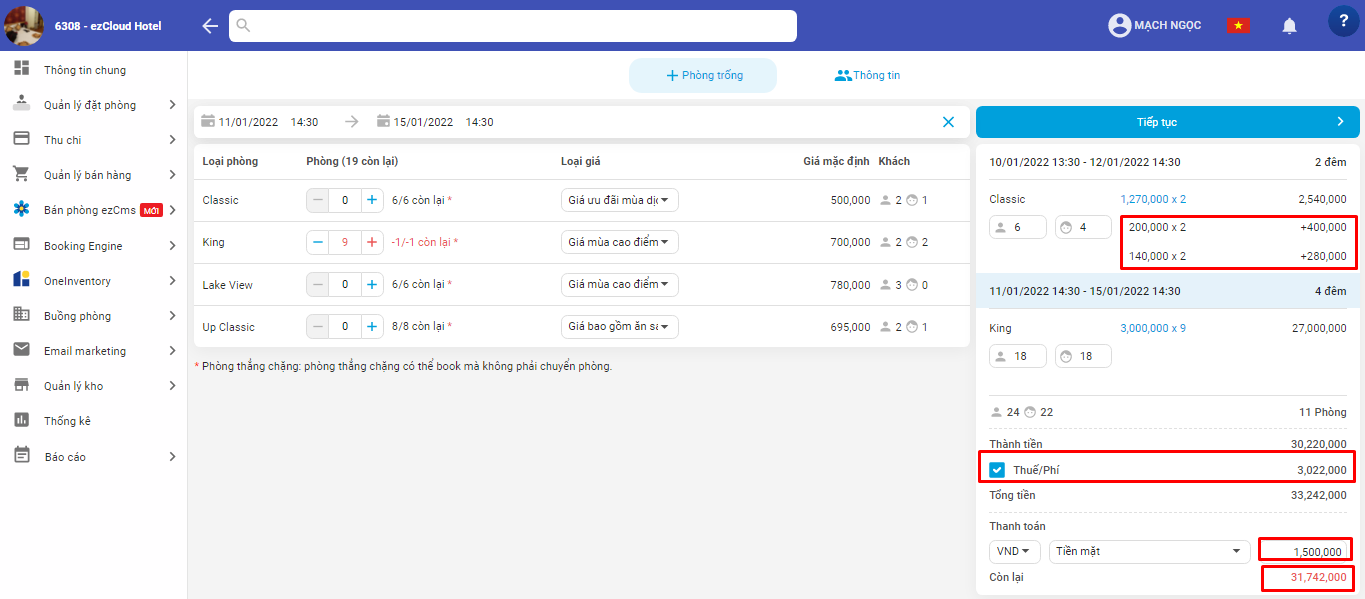The image size is (1365, 599).
Task: Toggle the Thuế/Phí checkbox
Action: click(x=997, y=470)
